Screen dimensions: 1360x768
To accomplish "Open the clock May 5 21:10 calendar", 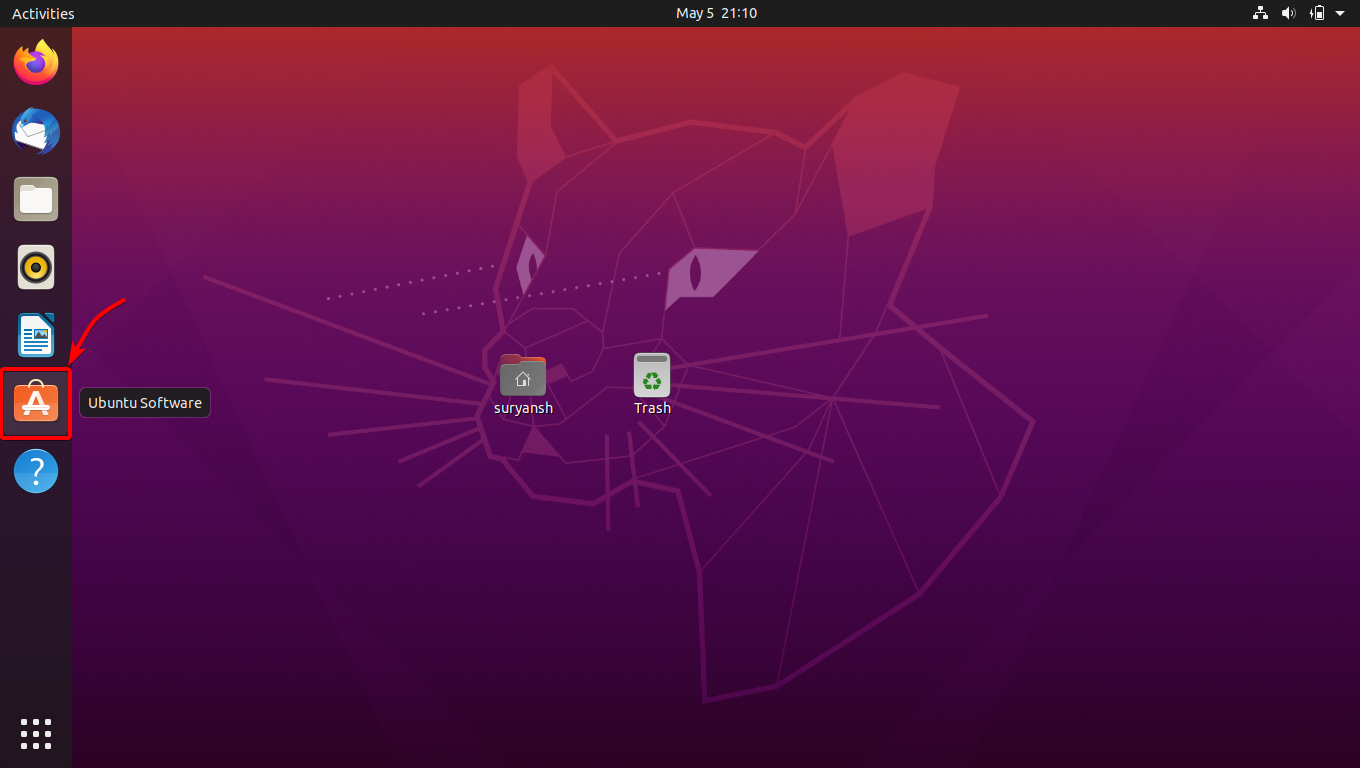I will 716,13.
